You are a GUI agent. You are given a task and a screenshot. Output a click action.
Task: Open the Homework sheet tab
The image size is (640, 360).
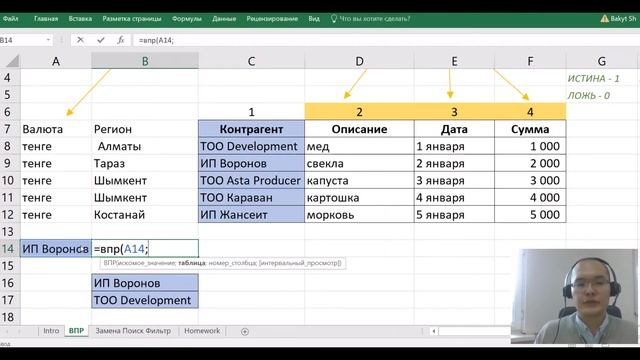coord(202,331)
